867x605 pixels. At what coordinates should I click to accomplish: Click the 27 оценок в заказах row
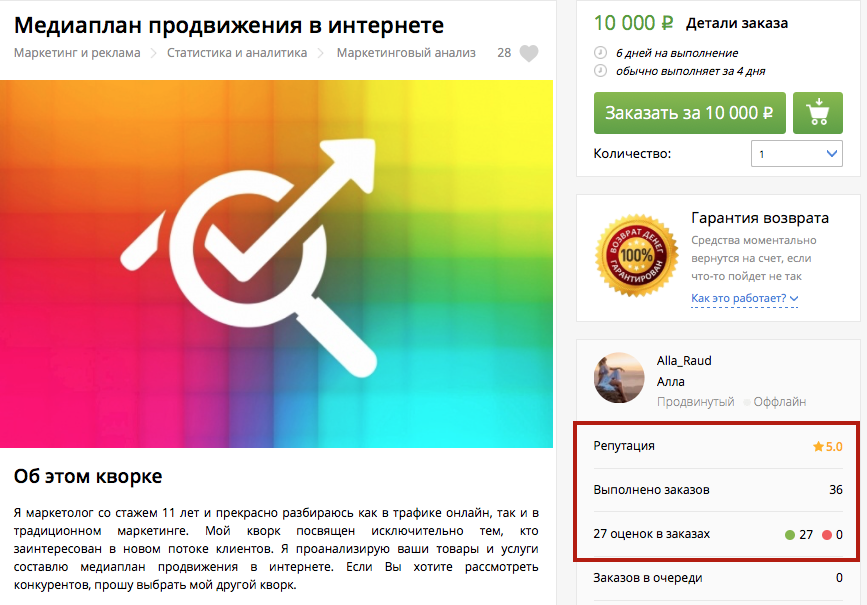point(718,534)
